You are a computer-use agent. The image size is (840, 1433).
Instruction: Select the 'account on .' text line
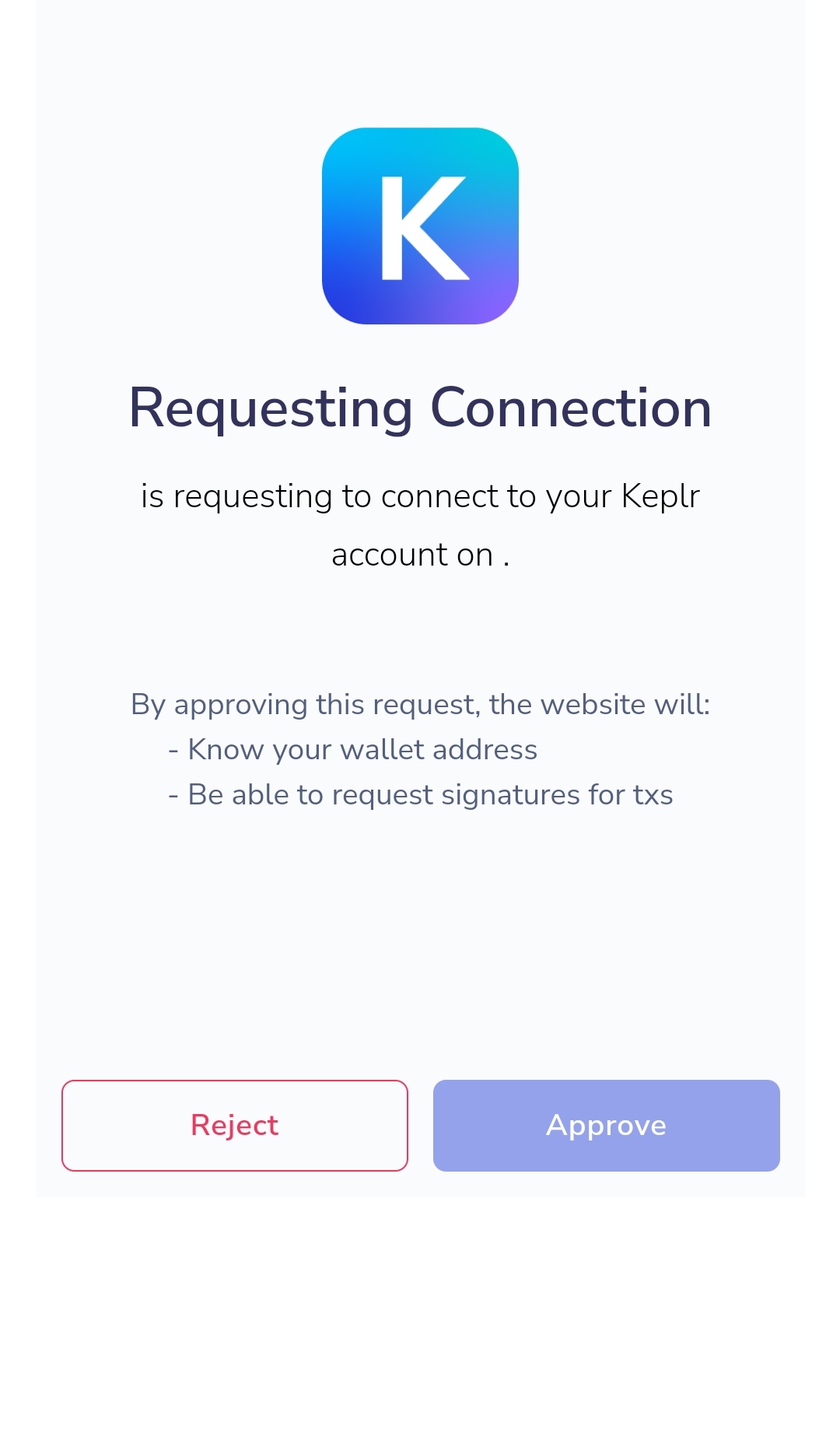pos(420,555)
